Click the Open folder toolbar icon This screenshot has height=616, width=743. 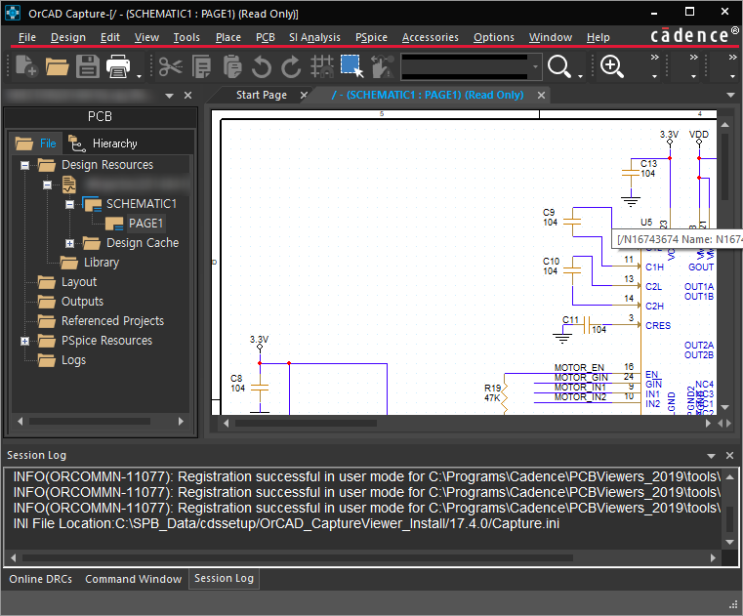[57, 67]
